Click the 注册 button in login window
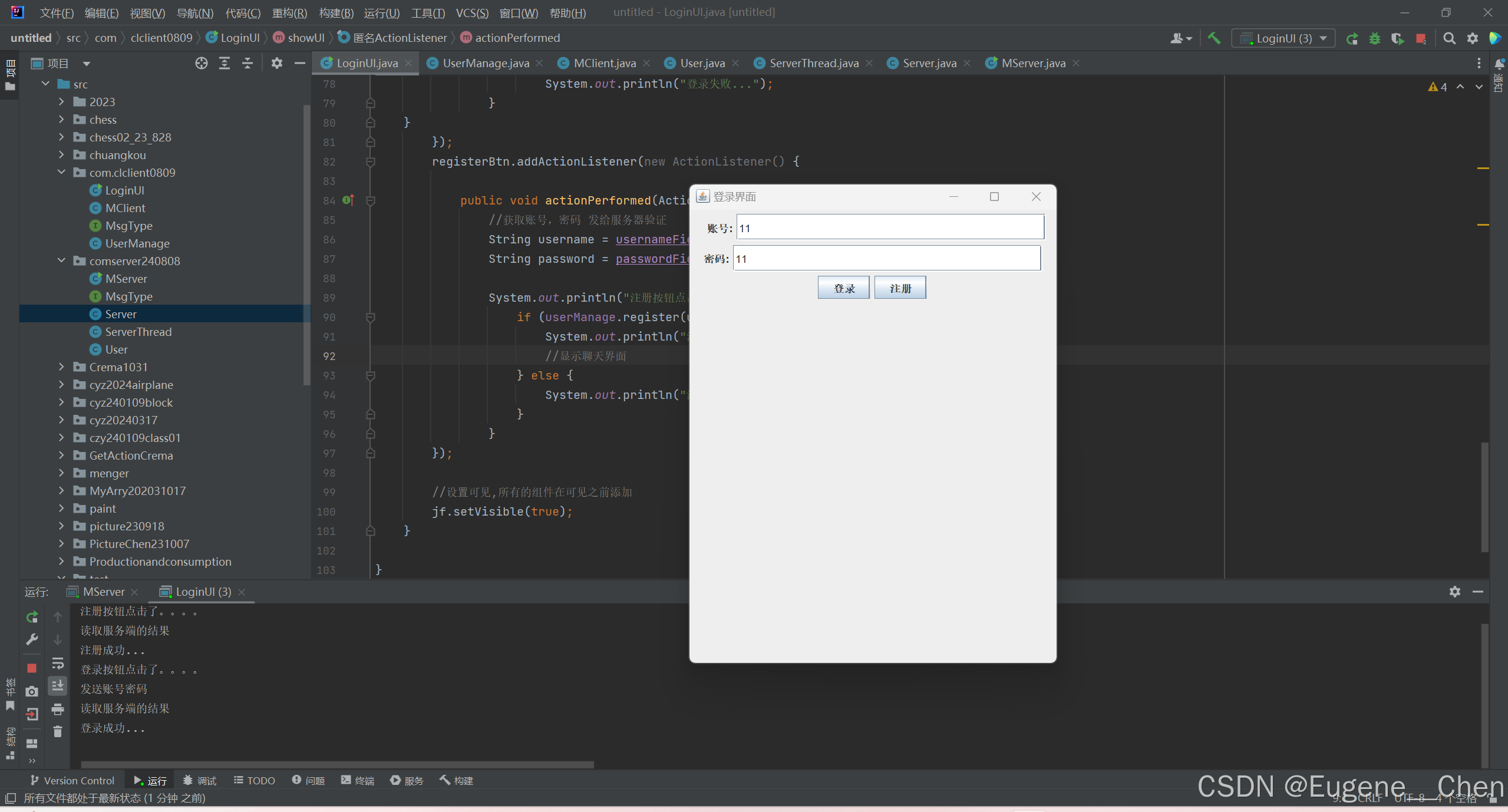Screen dimensions: 1508x812 (x=900, y=288)
